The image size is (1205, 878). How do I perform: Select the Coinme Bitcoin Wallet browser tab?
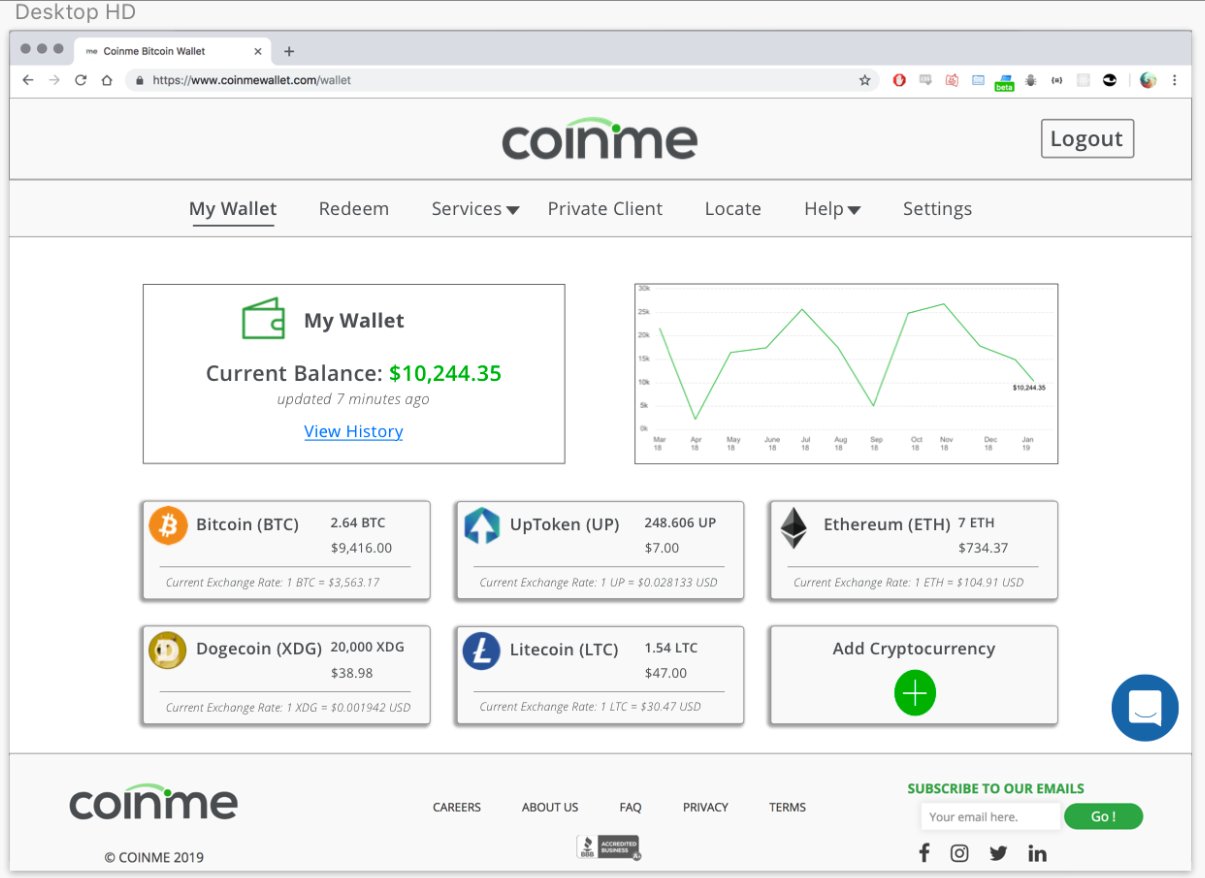point(172,50)
